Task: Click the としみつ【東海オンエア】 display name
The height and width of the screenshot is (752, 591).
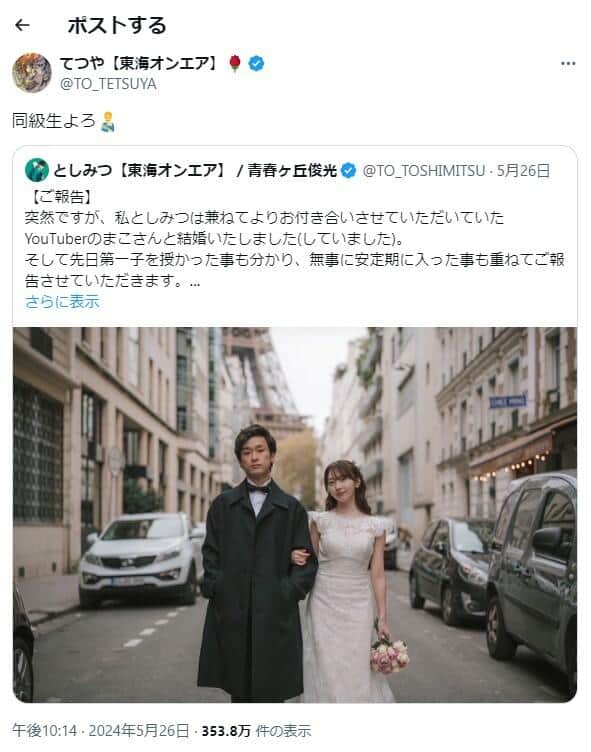Action: click(x=140, y=170)
